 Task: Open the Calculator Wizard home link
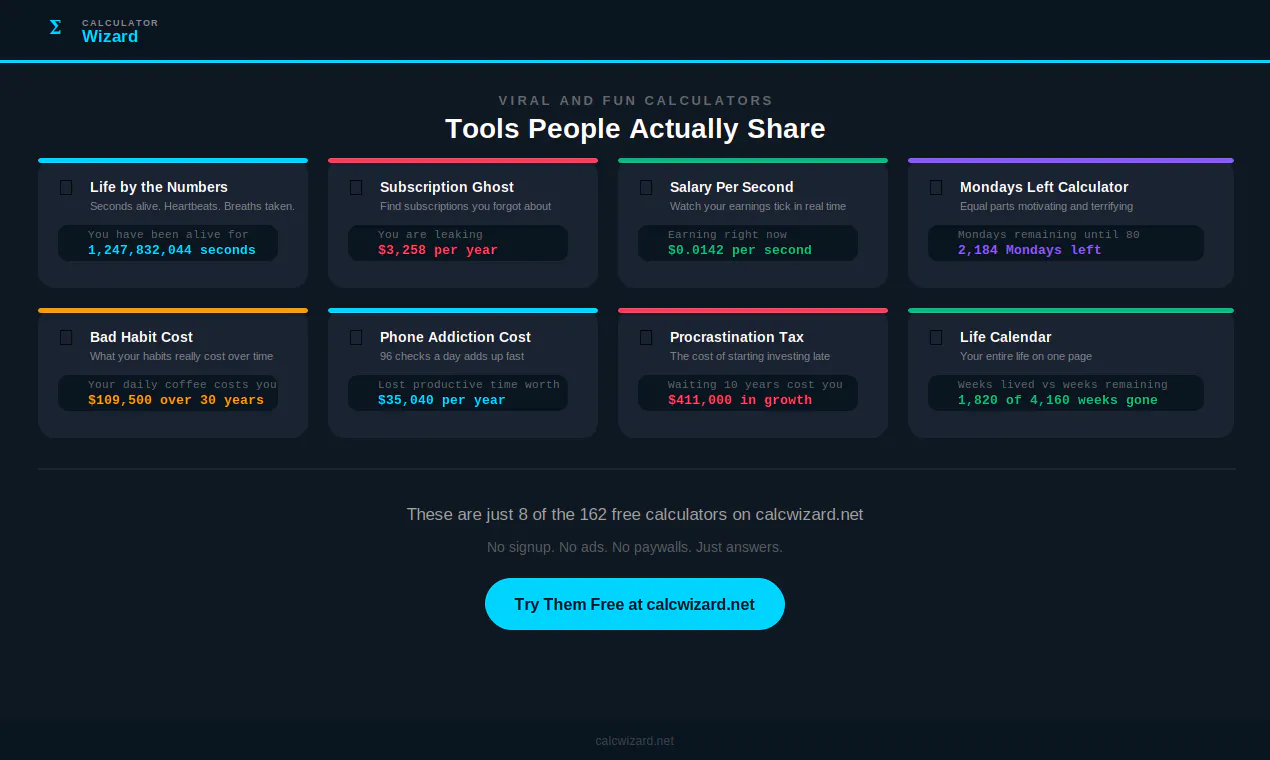102,30
